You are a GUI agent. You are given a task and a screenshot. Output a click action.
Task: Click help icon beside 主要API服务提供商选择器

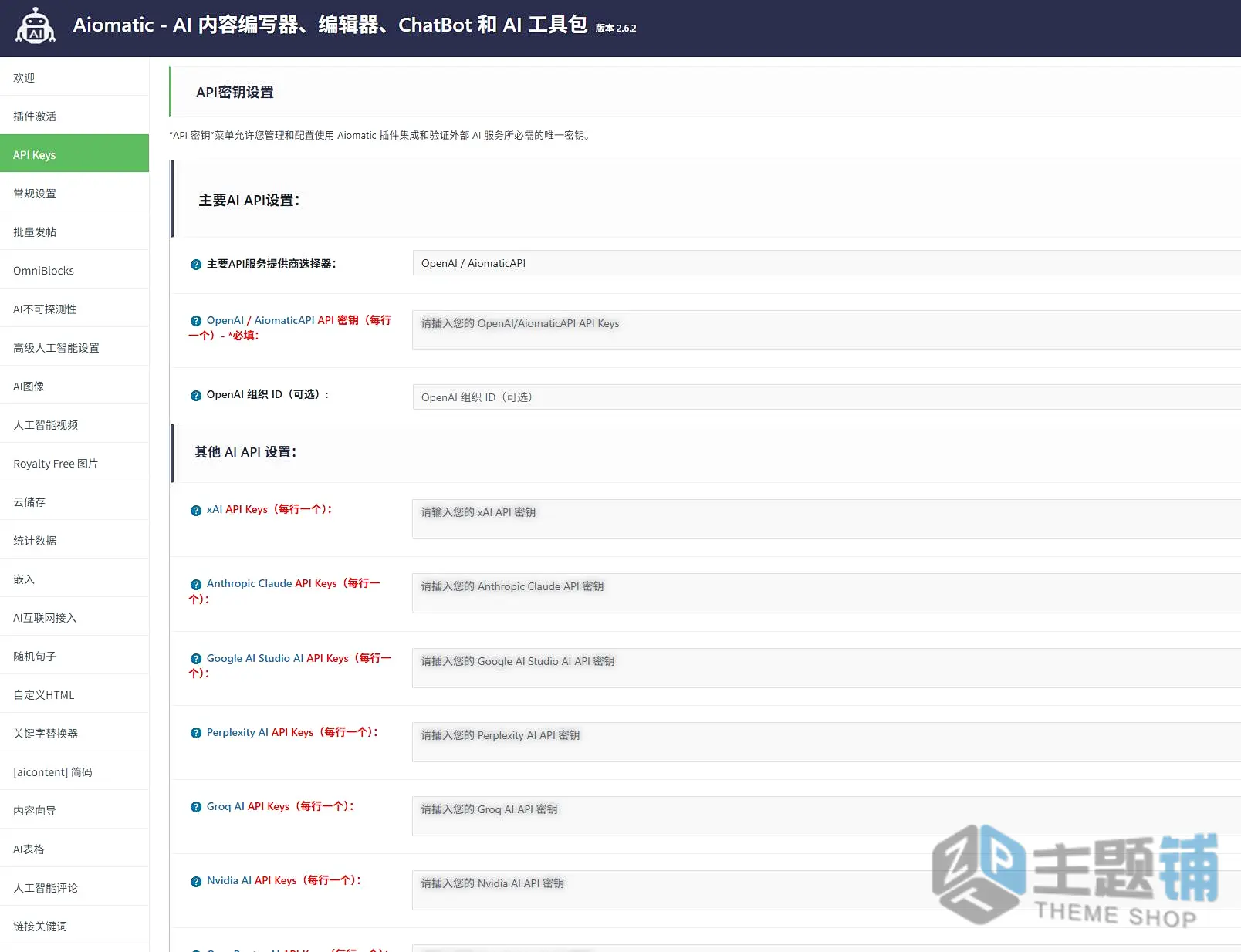[x=196, y=265]
